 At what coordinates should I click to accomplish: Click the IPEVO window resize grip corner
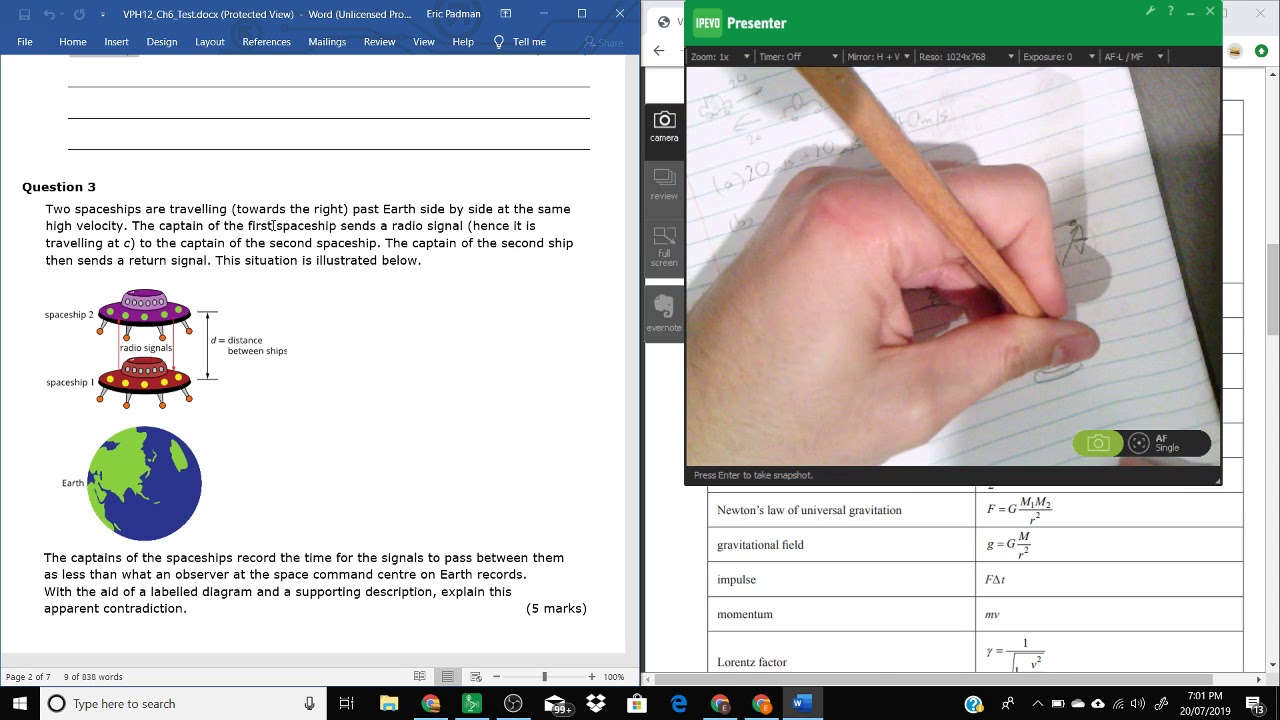(1217, 481)
